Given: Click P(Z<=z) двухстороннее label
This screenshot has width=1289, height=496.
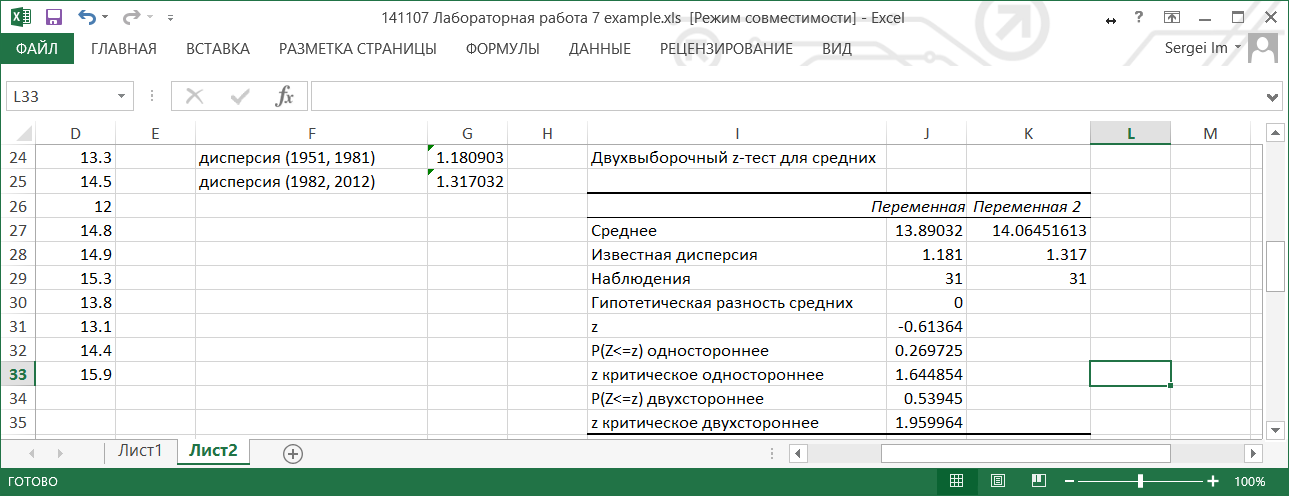Looking at the screenshot, I should click(737, 399).
